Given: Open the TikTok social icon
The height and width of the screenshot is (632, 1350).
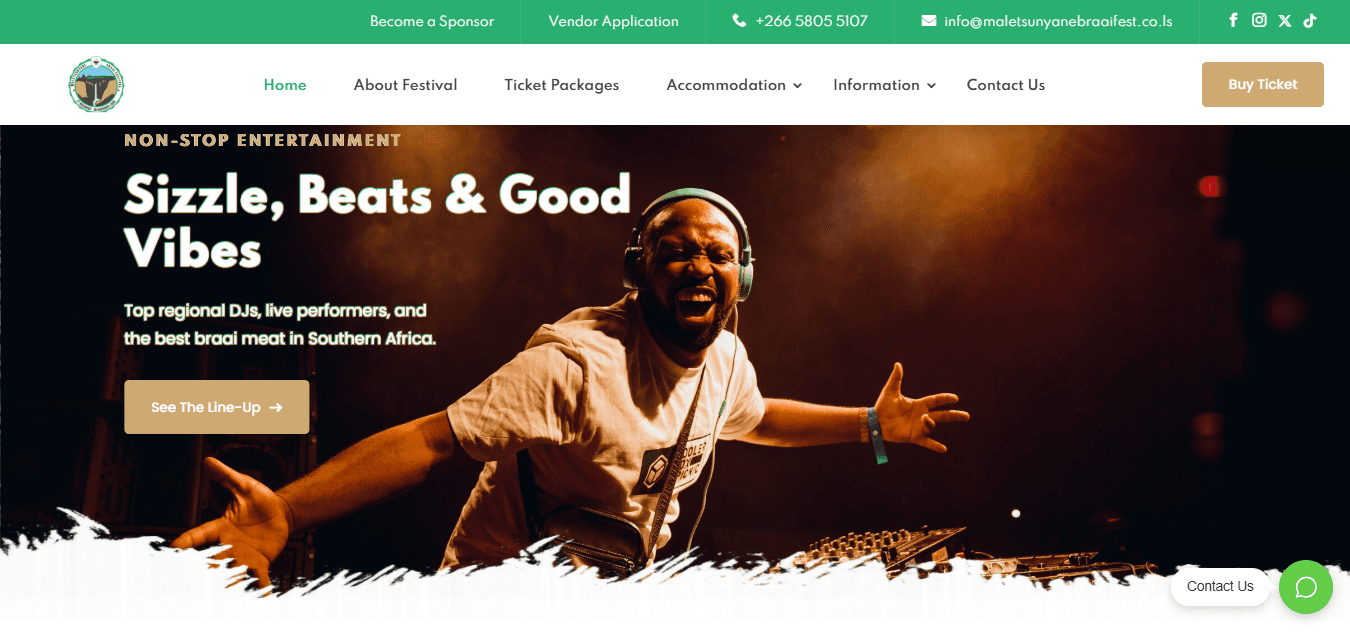Looking at the screenshot, I should point(1309,20).
